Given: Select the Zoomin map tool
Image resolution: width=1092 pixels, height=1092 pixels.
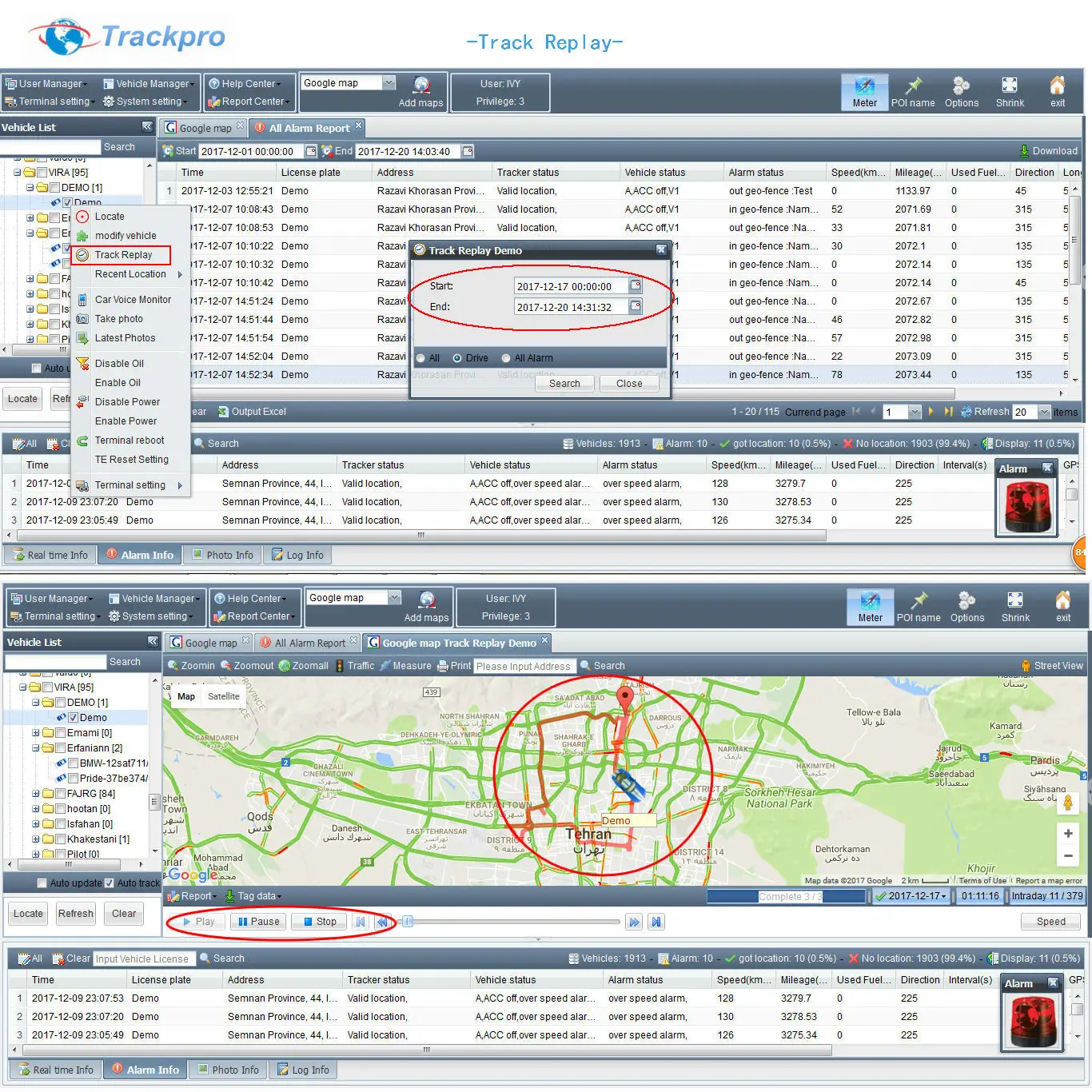Looking at the screenshot, I should pyautogui.click(x=191, y=665).
